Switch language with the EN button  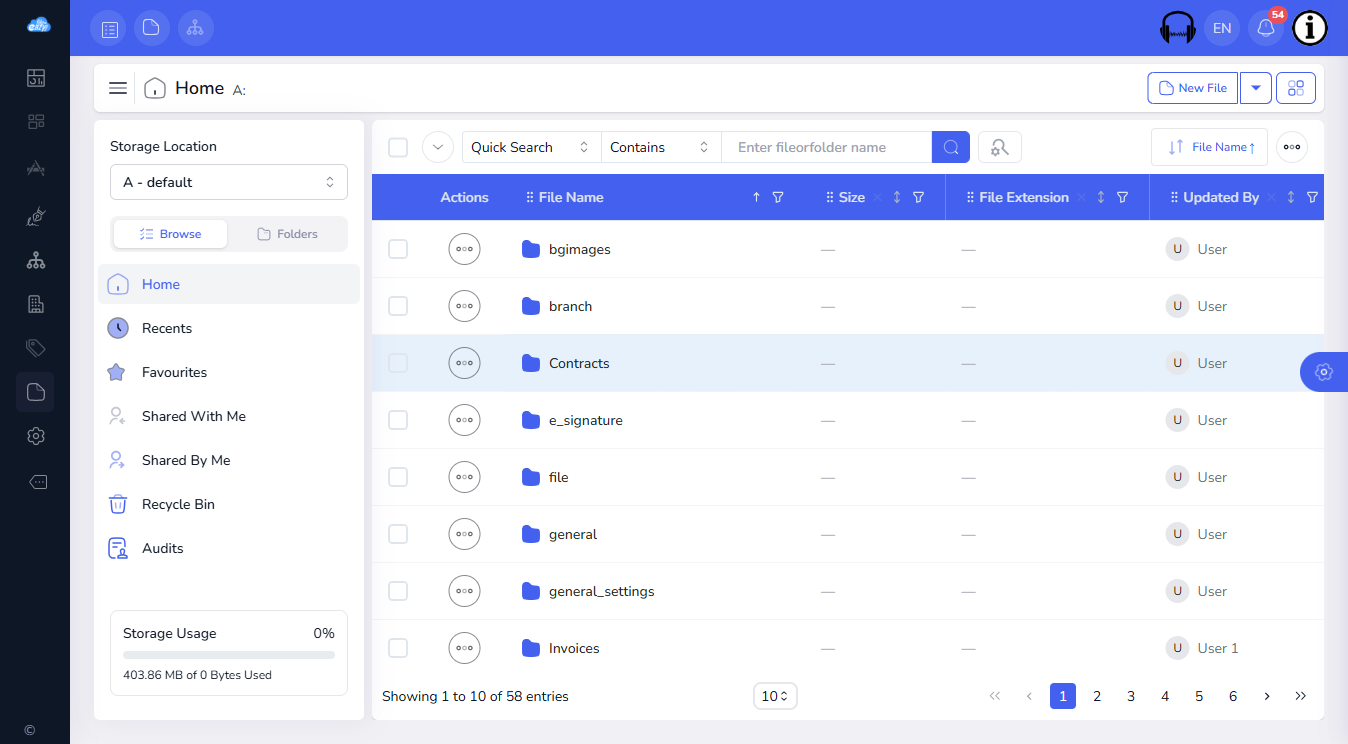pos(1222,28)
